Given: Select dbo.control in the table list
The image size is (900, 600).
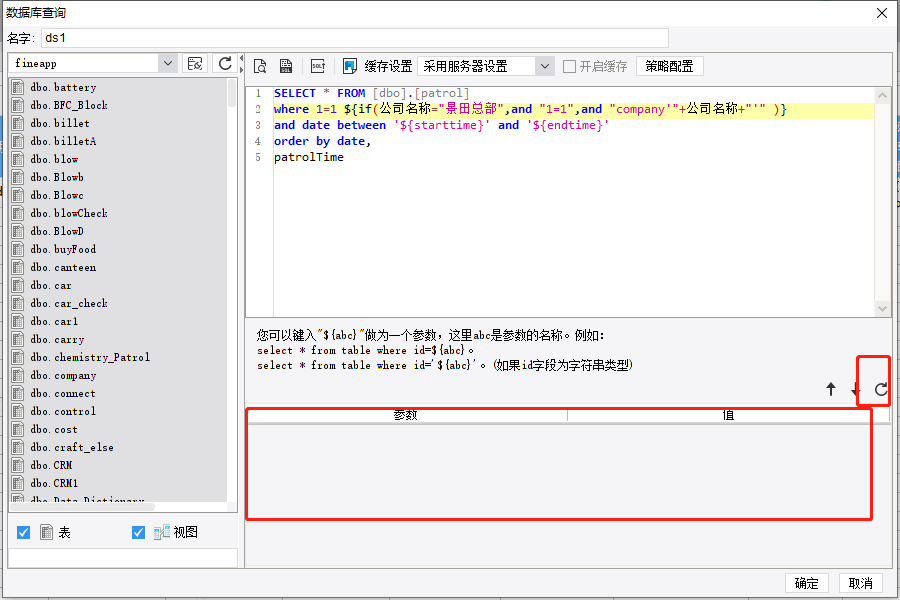Looking at the screenshot, I should click(63, 412).
